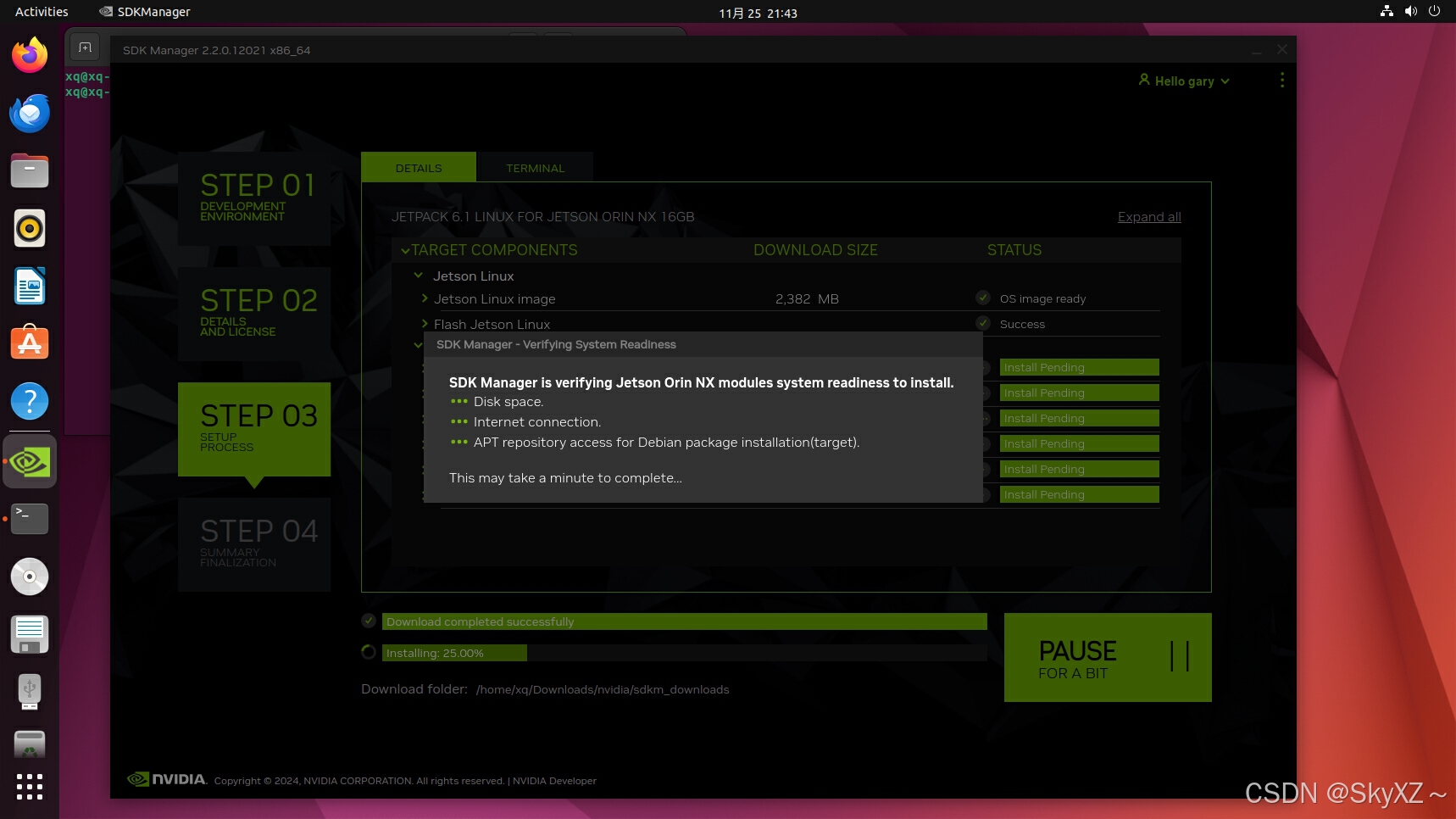Open the Files manager in the dock
Image resolution: width=1456 pixels, height=819 pixels.
(30, 171)
